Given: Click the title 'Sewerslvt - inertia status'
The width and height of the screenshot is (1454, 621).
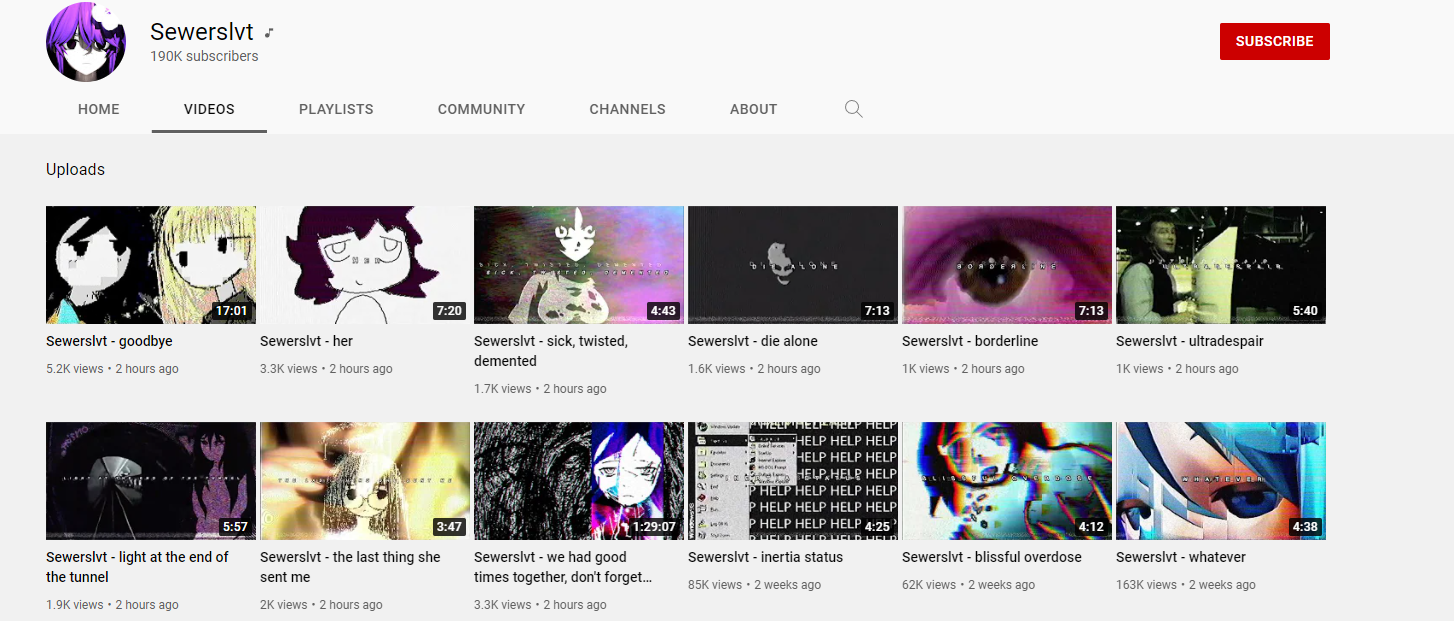Looking at the screenshot, I should [x=765, y=557].
